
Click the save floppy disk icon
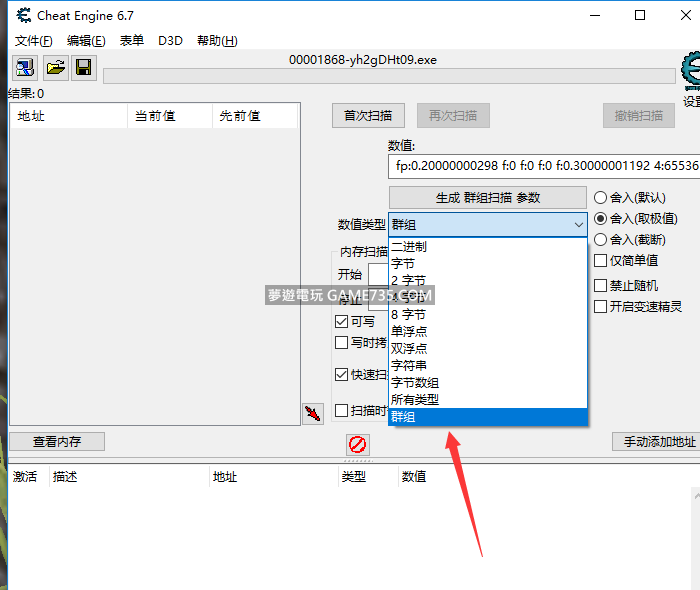(x=83, y=68)
